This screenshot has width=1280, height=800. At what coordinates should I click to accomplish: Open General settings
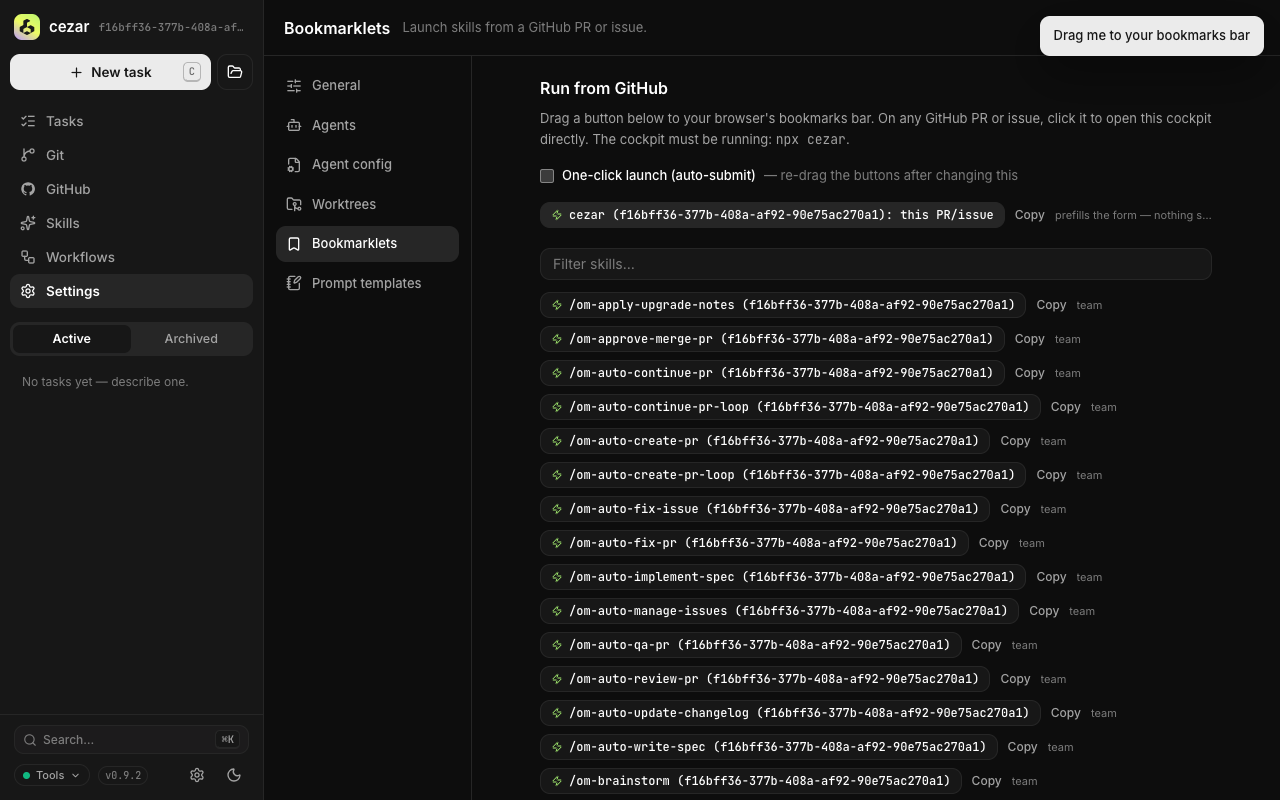(367, 86)
